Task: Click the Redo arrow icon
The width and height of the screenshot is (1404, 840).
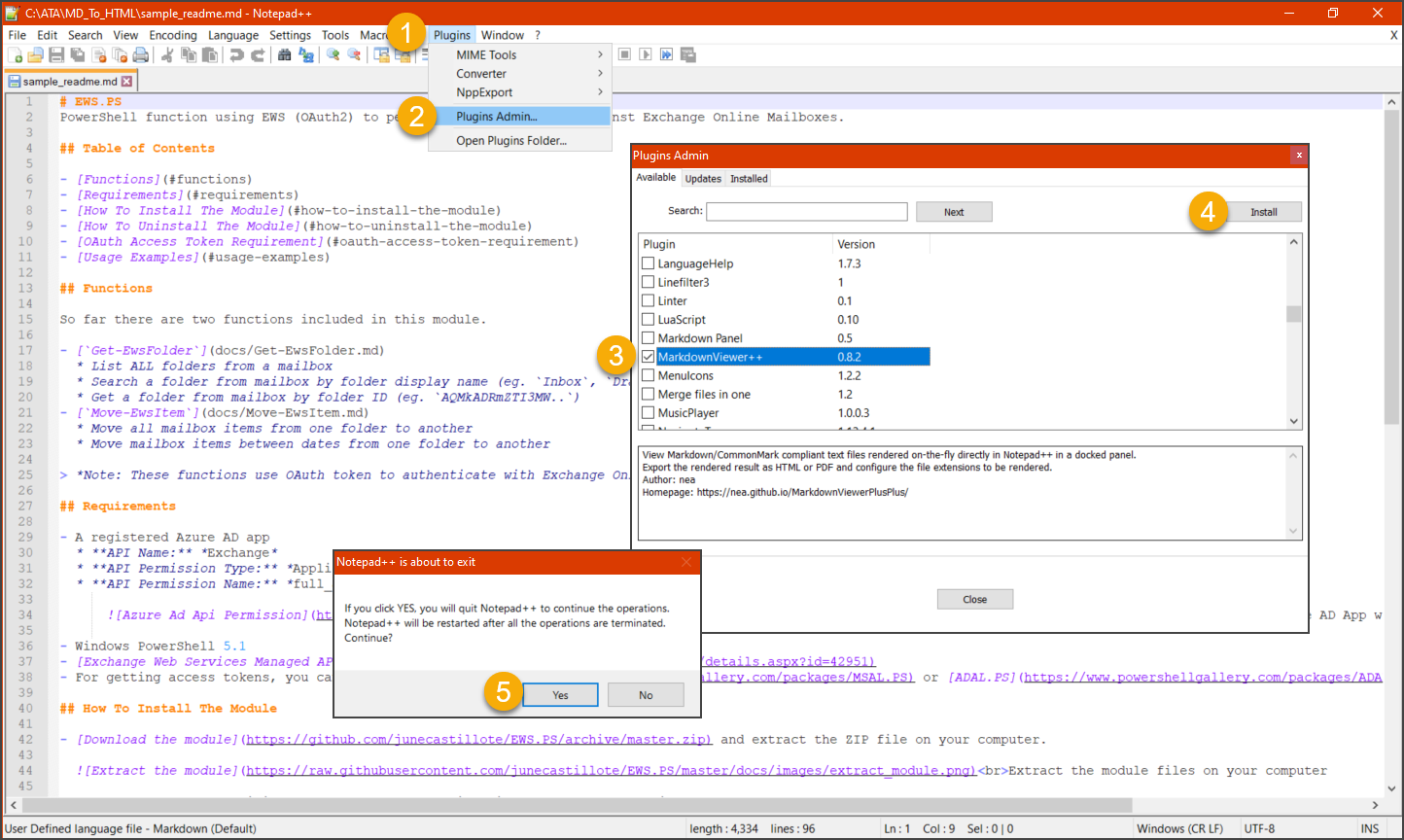Action: (258, 54)
